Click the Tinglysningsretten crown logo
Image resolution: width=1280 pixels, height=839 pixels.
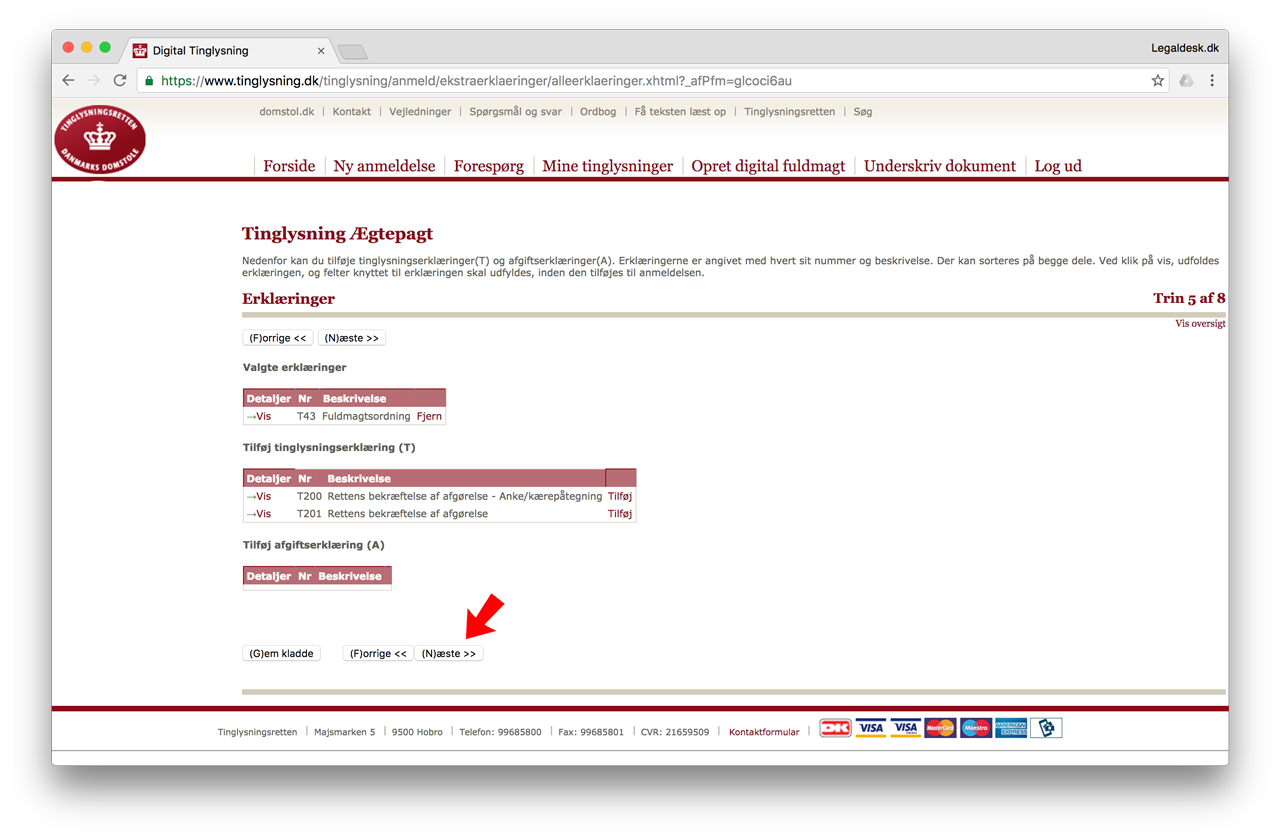click(100, 139)
